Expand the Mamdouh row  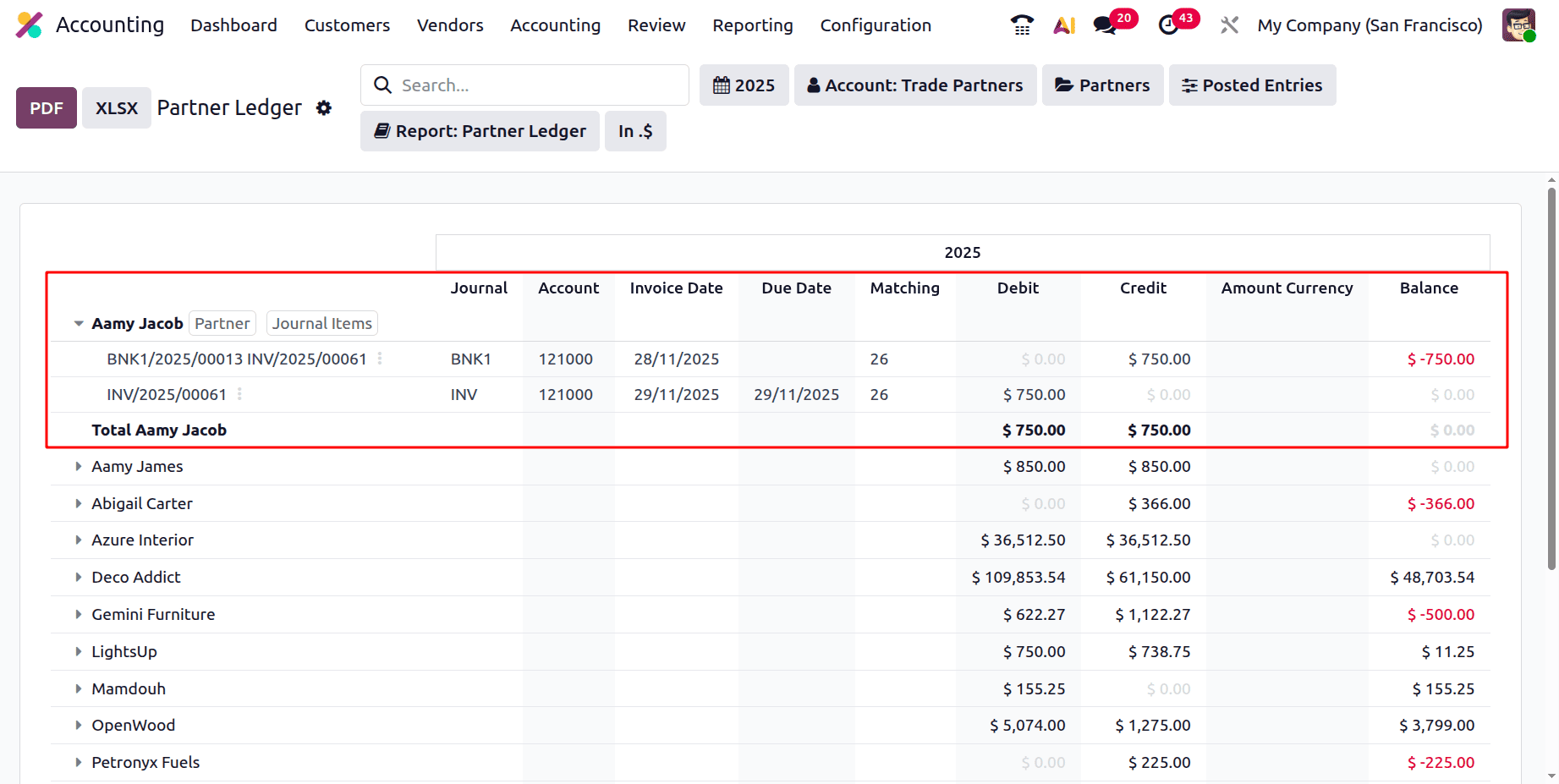tap(79, 689)
